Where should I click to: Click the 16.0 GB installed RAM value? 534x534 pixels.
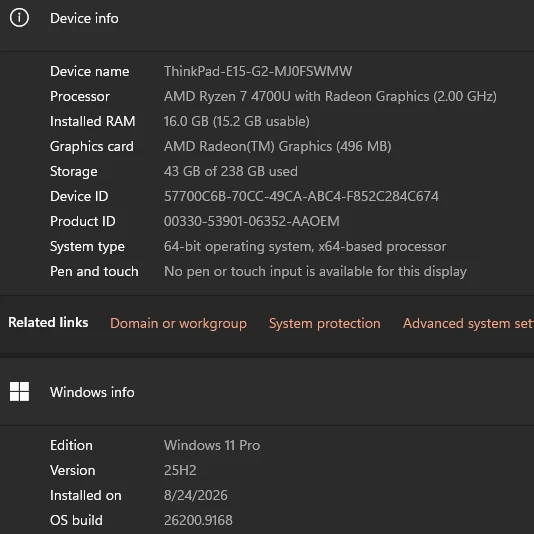click(x=237, y=121)
